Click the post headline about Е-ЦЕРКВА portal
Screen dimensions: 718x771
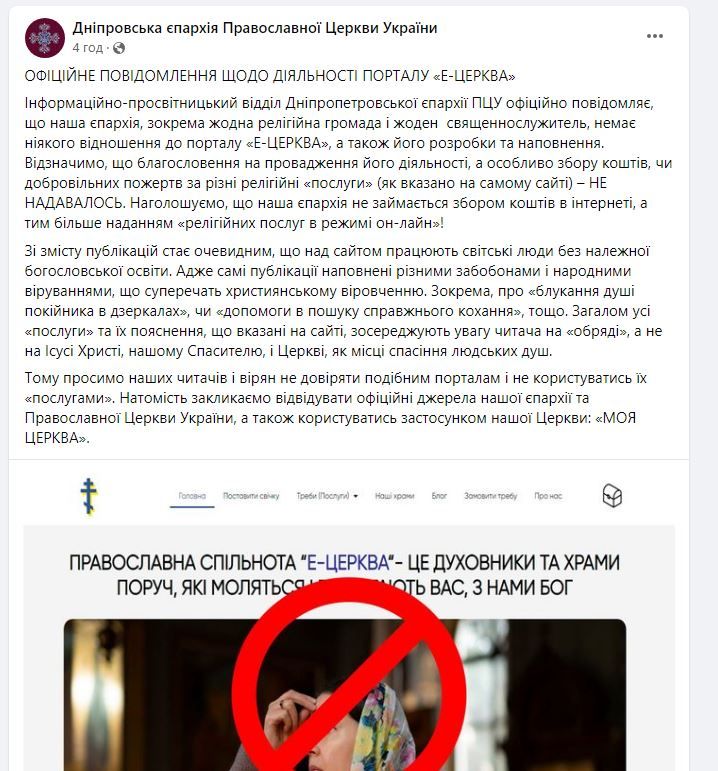pyautogui.click(x=270, y=76)
